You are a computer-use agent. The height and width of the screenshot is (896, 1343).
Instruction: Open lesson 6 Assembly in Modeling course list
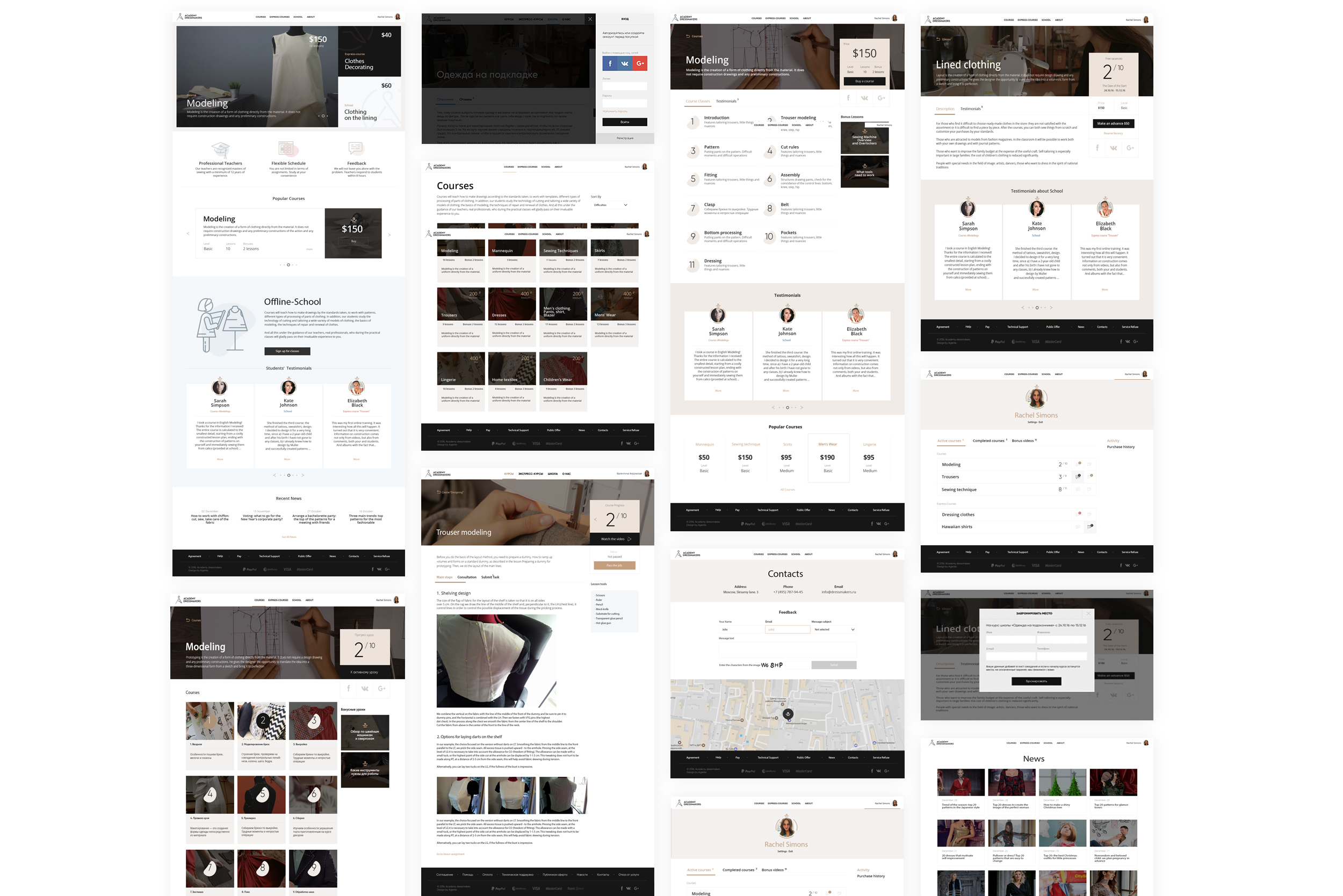pos(800,180)
